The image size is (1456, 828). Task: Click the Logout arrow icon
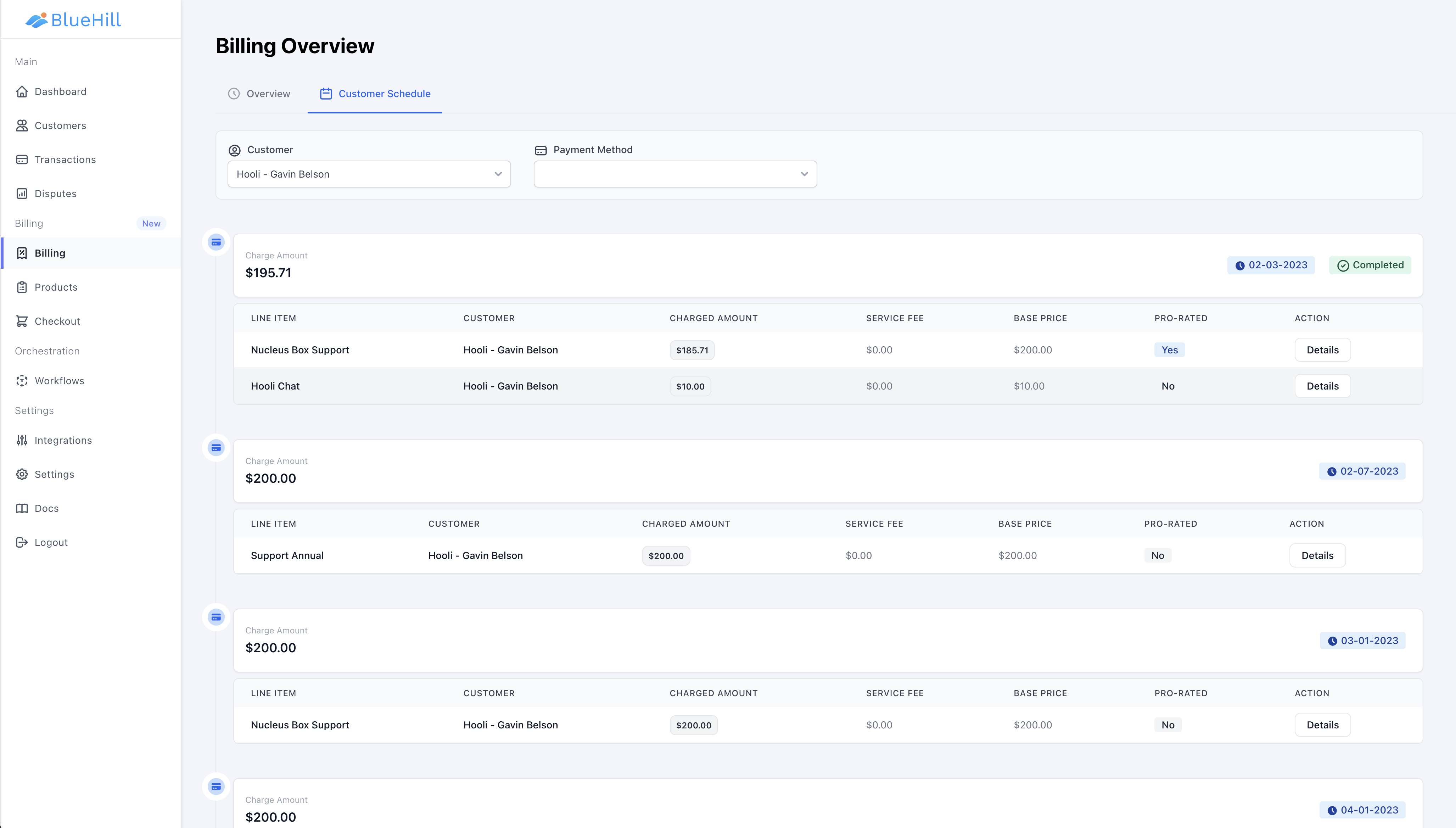tap(22, 543)
